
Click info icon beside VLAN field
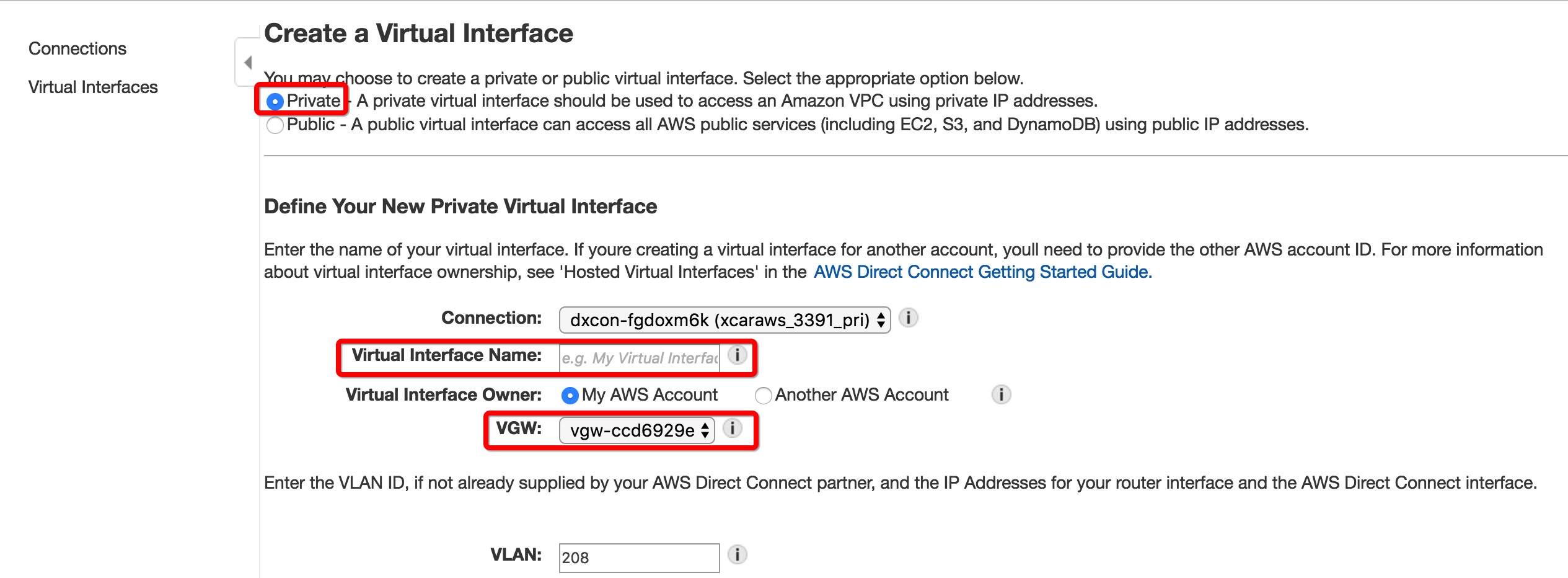click(737, 554)
